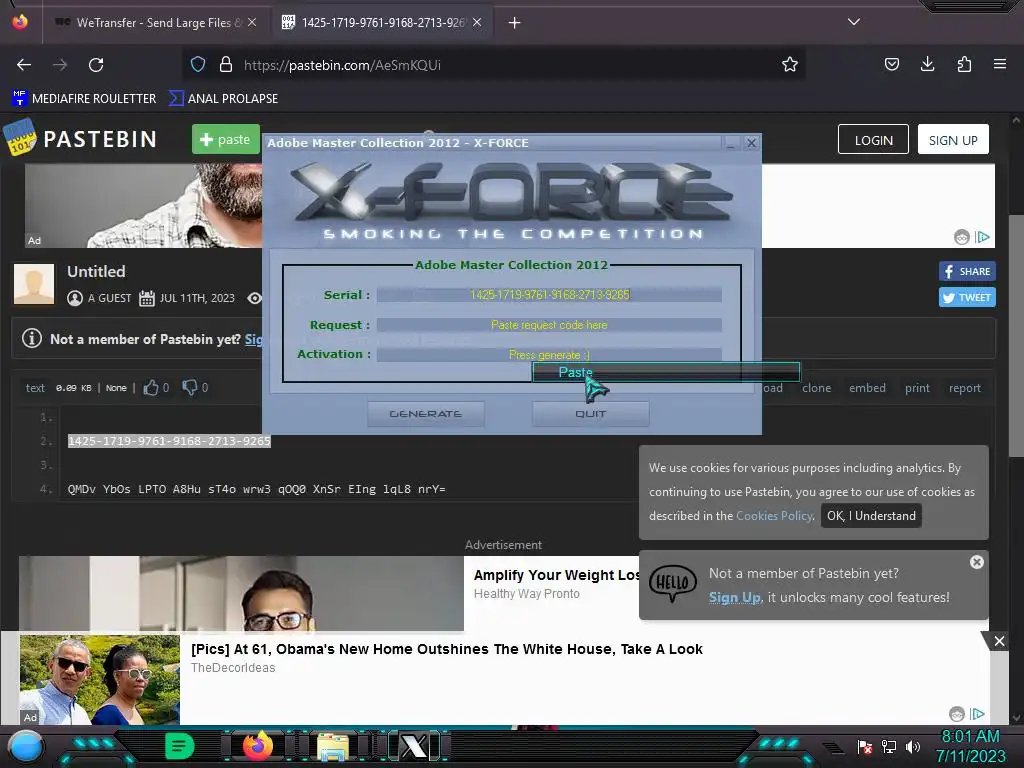The width and height of the screenshot is (1024, 768).
Task: Create a new paste with green button
Action: pos(225,139)
